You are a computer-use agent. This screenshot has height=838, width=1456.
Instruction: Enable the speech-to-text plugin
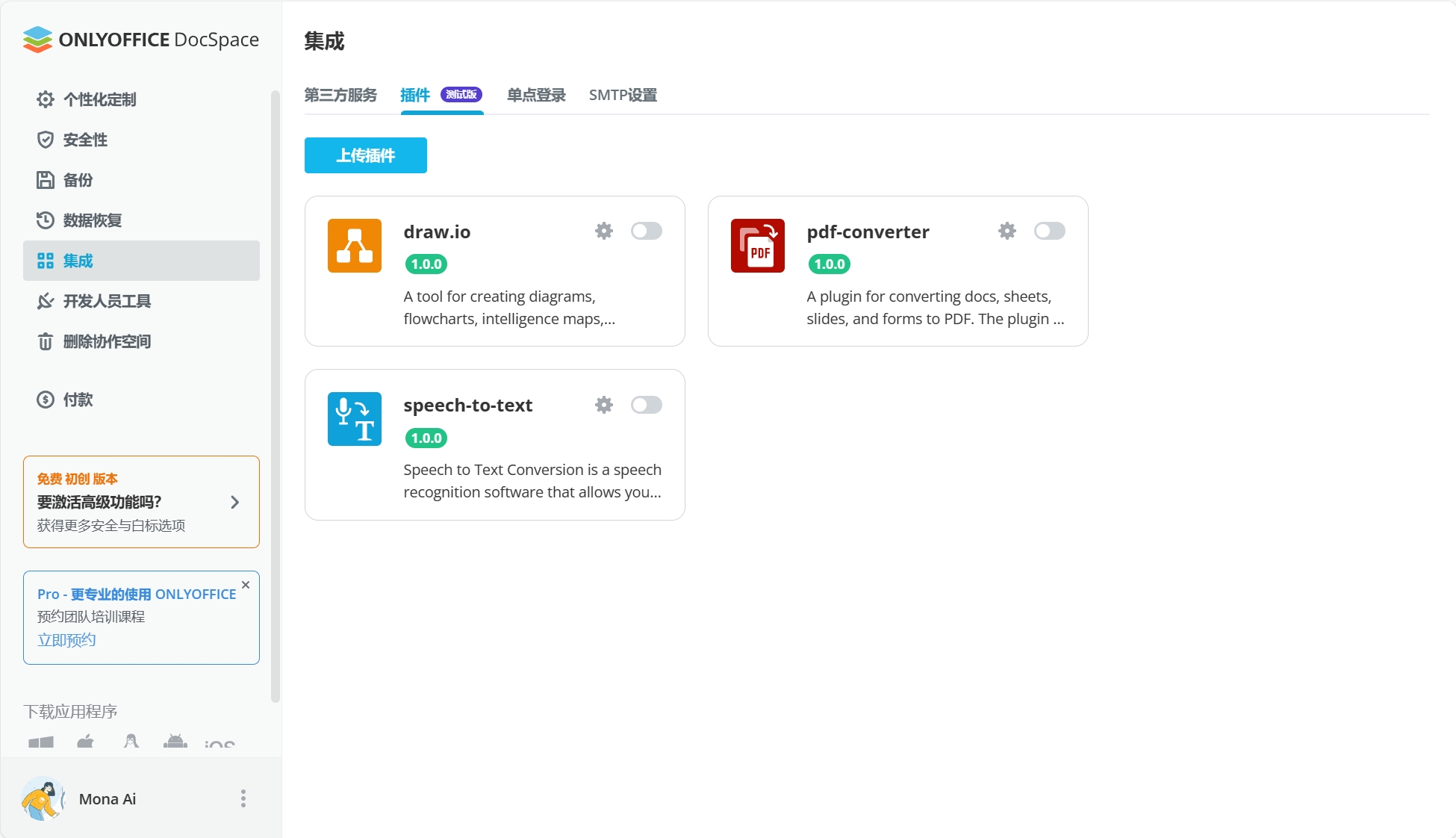647,405
